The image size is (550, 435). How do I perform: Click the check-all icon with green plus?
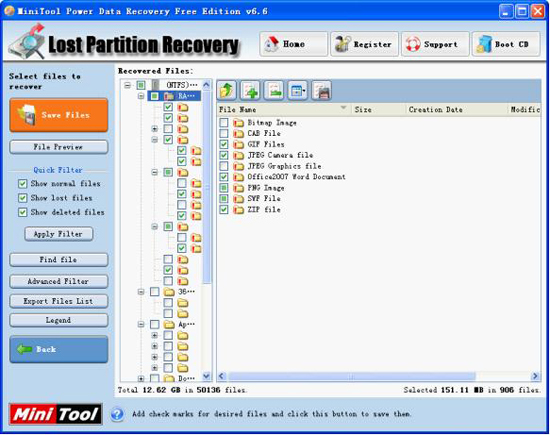point(250,91)
